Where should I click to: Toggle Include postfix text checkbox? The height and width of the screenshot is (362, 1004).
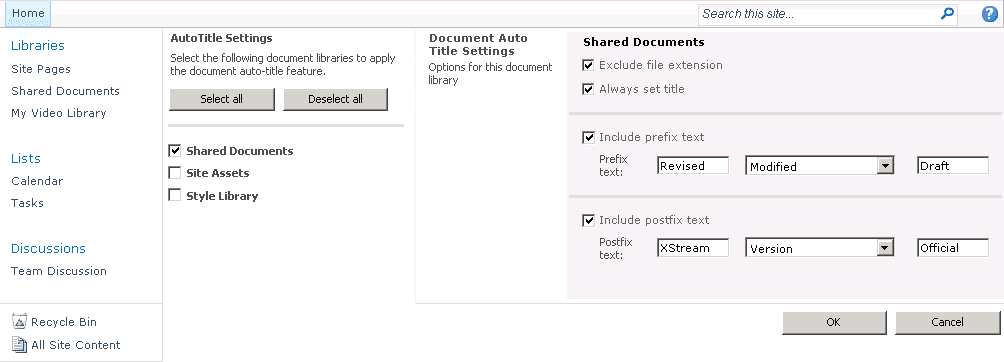[x=588, y=220]
